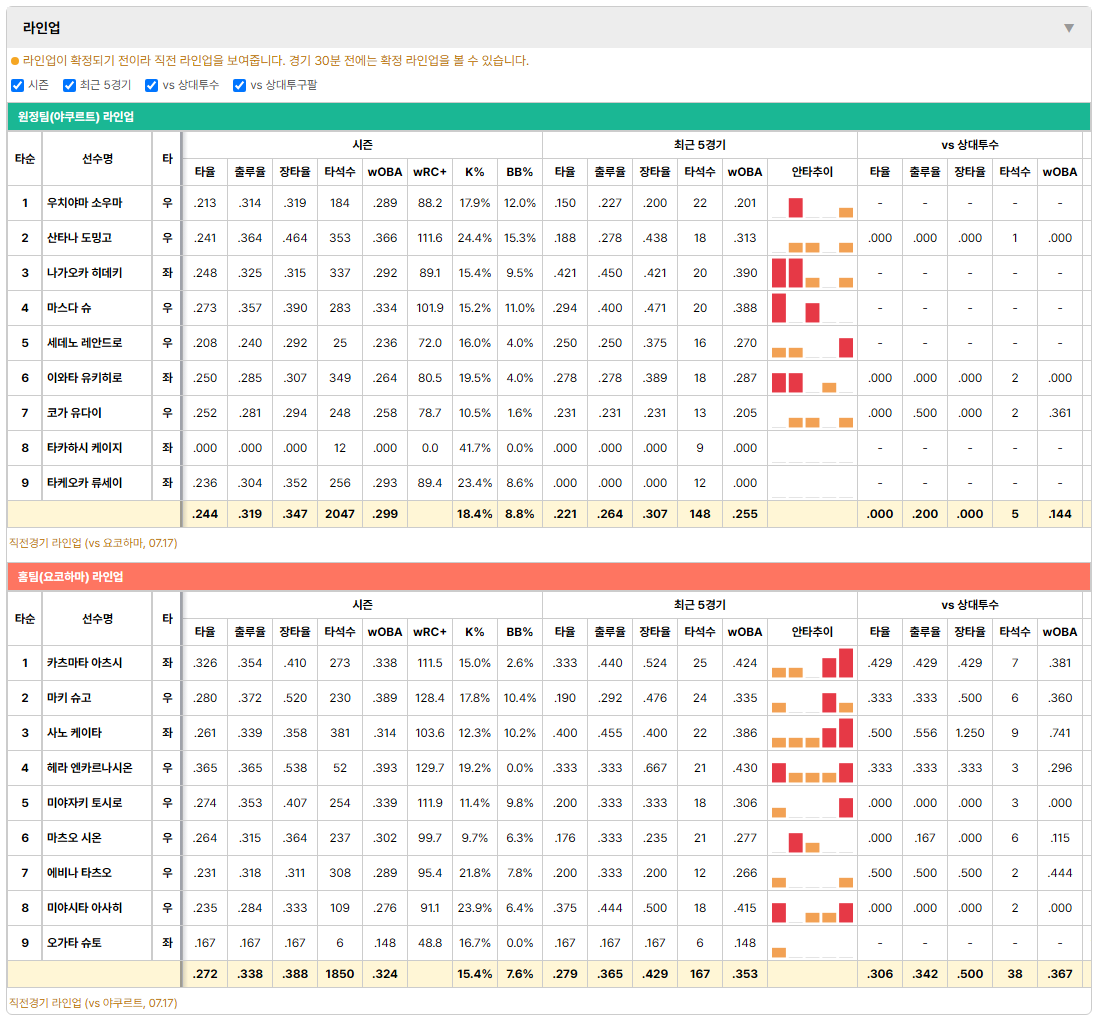Image resolution: width=1098 pixels, height=1021 pixels.
Task: Uncheck the 시즌 checkbox
Action: 18,85
